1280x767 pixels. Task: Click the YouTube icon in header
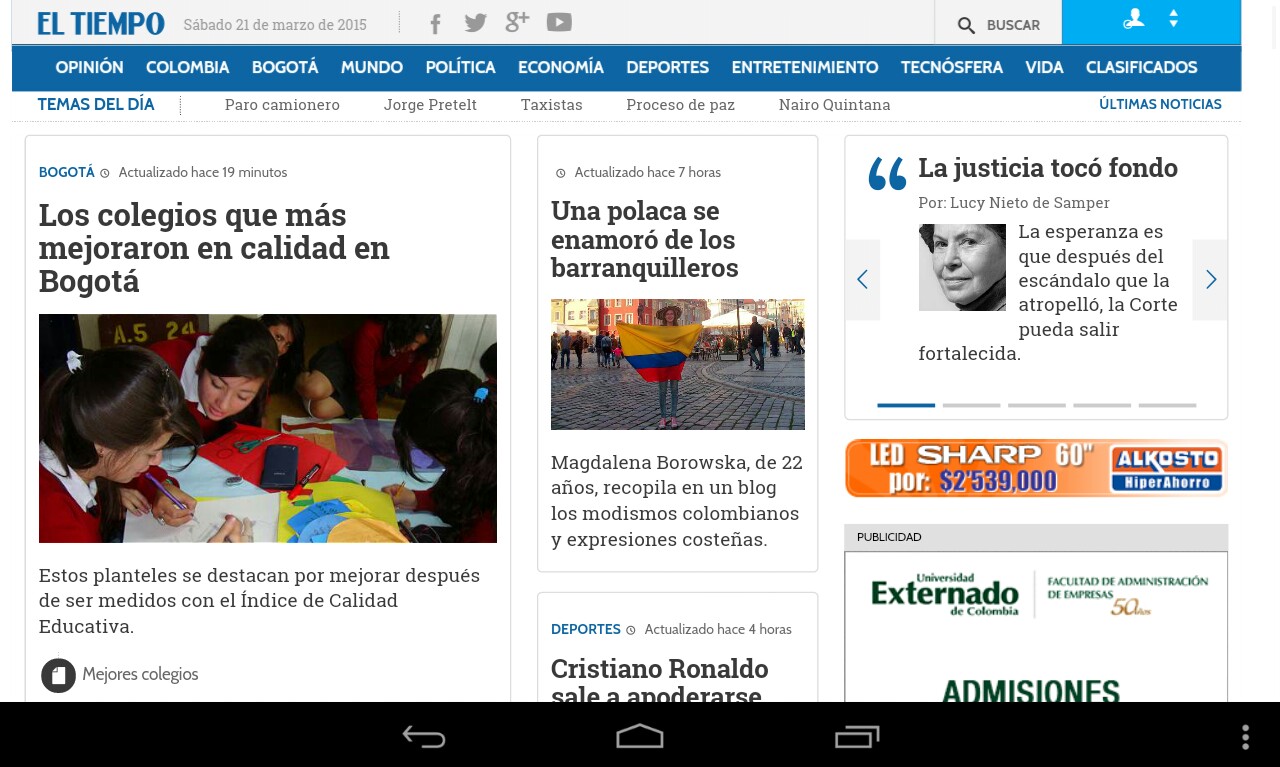(x=559, y=22)
